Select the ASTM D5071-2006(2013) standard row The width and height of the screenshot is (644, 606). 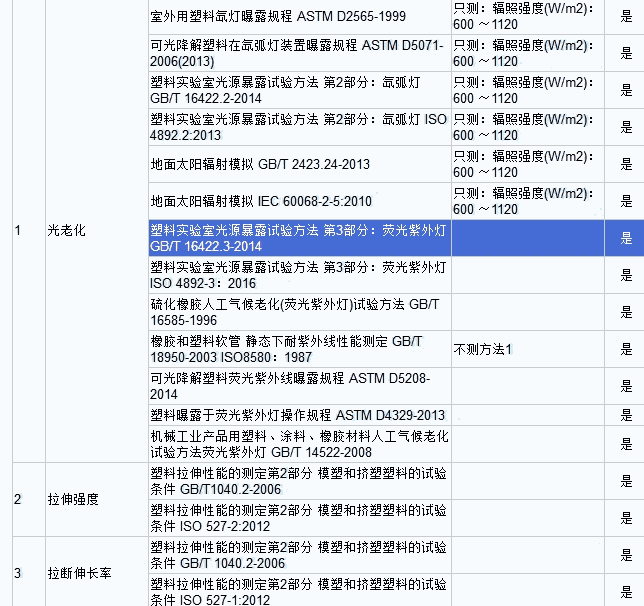click(x=298, y=53)
